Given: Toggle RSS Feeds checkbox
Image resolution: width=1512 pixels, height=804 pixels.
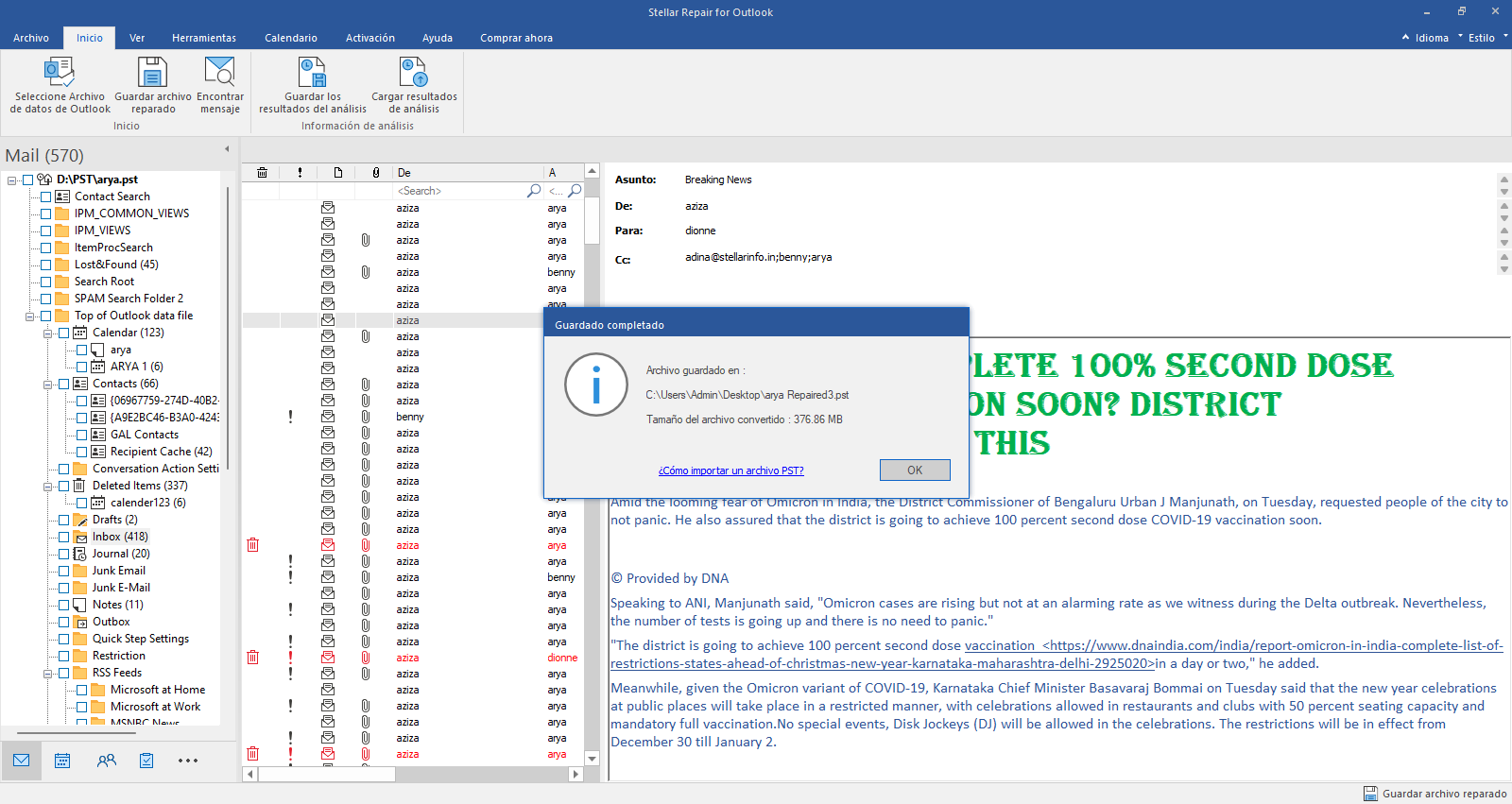Looking at the screenshot, I should [63, 673].
